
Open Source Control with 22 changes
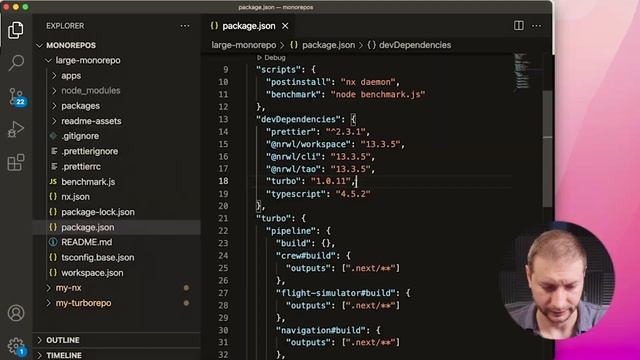(x=16, y=97)
